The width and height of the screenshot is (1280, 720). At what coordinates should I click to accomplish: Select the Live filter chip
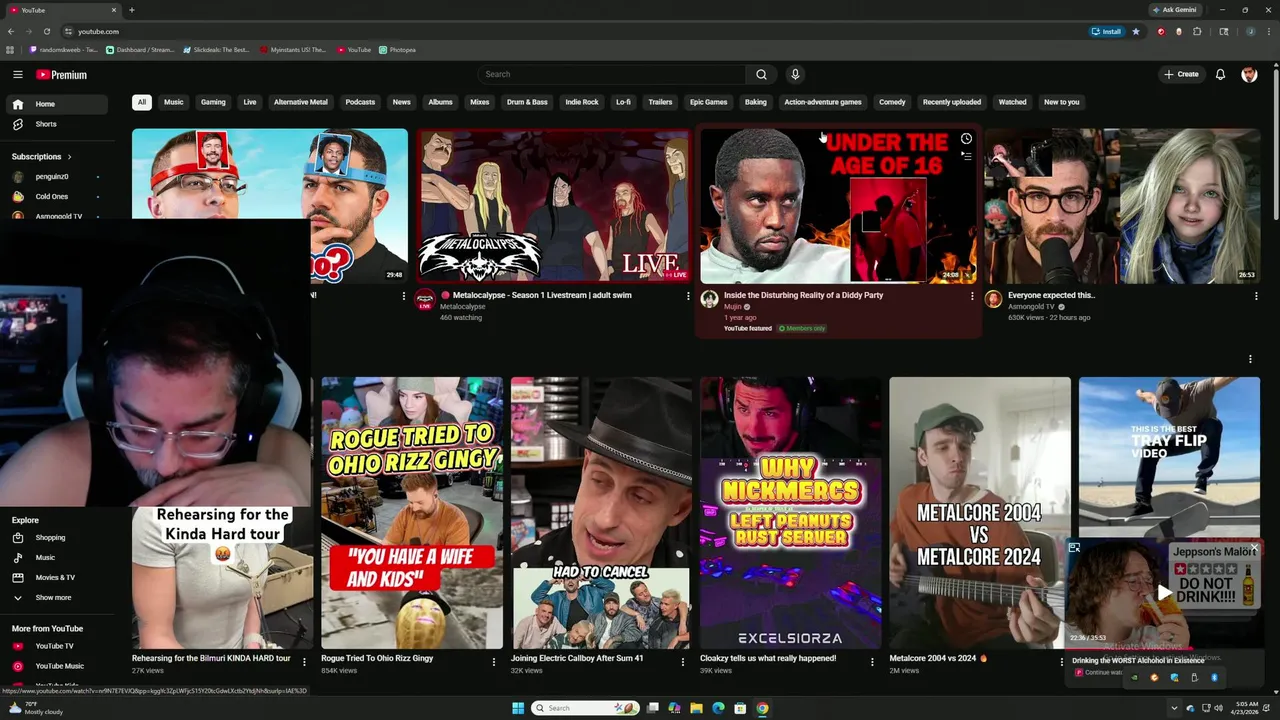(x=250, y=102)
